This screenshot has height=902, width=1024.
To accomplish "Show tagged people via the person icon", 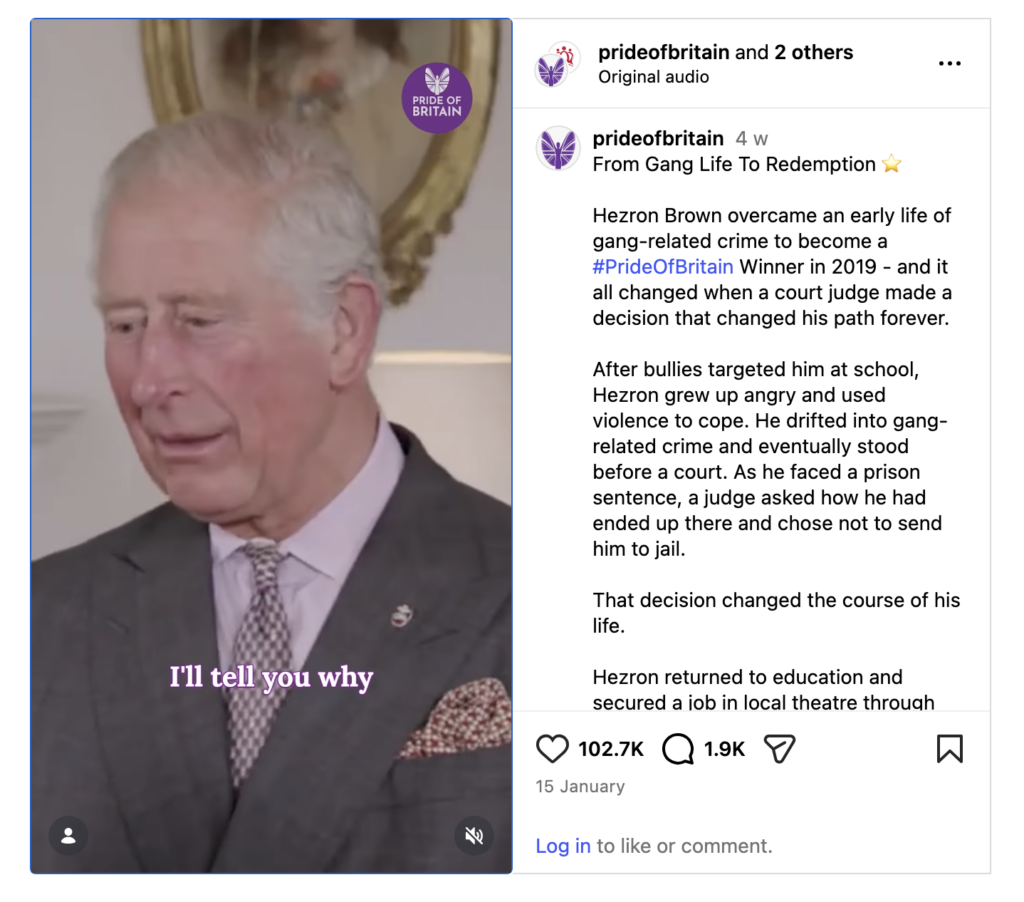I will click(x=68, y=835).
